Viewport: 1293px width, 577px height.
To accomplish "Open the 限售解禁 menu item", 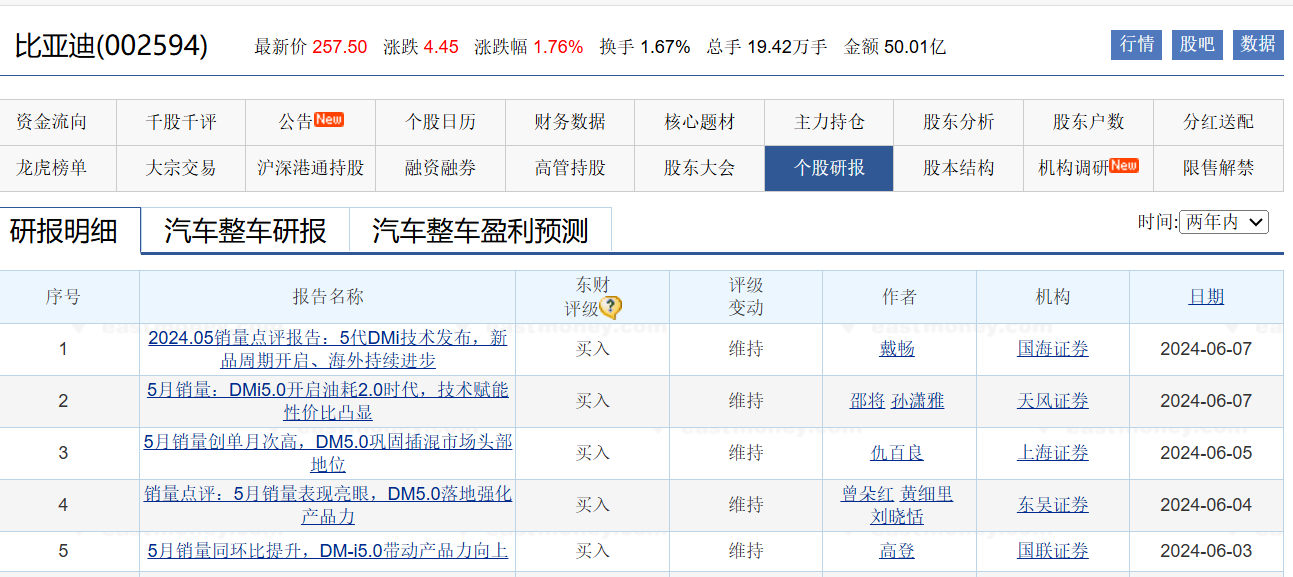I will click(1218, 168).
